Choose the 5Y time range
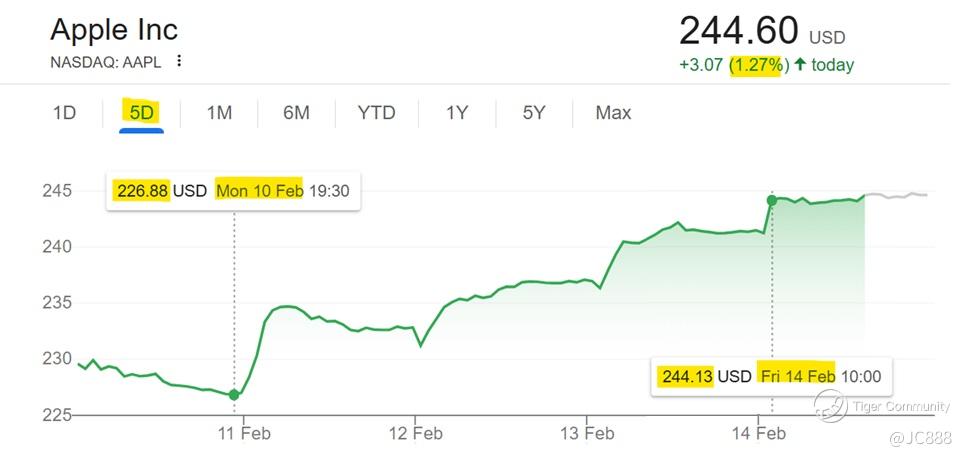 tap(534, 113)
